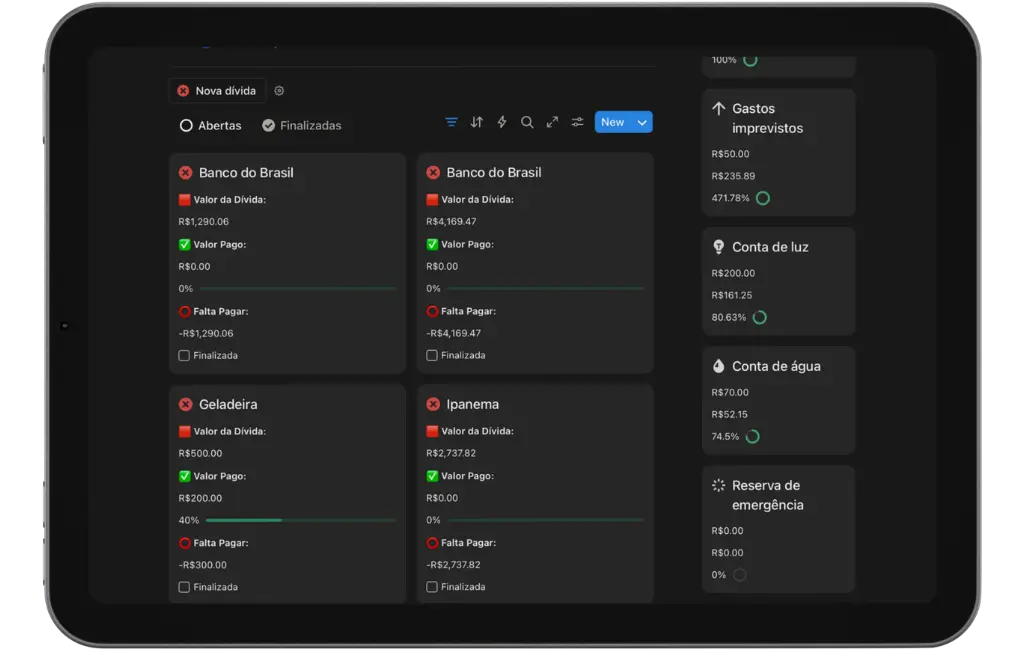Open the Geladeira card title
Screen dimensions: 1024x649
(x=228, y=404)
